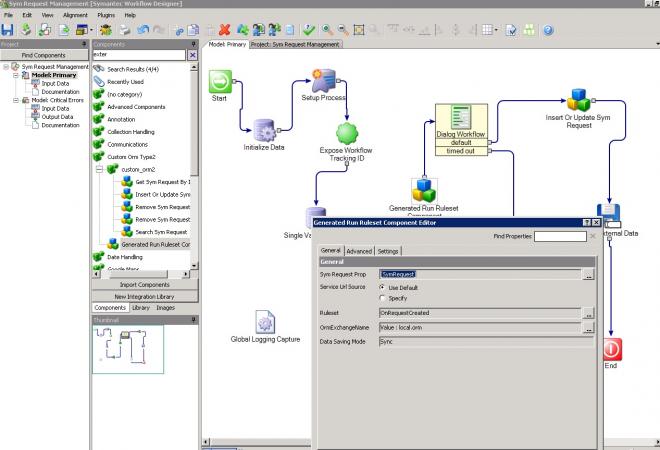Click the zoom in magnifier icon
The width and height of the screenshot is (660, 450).
327,30
